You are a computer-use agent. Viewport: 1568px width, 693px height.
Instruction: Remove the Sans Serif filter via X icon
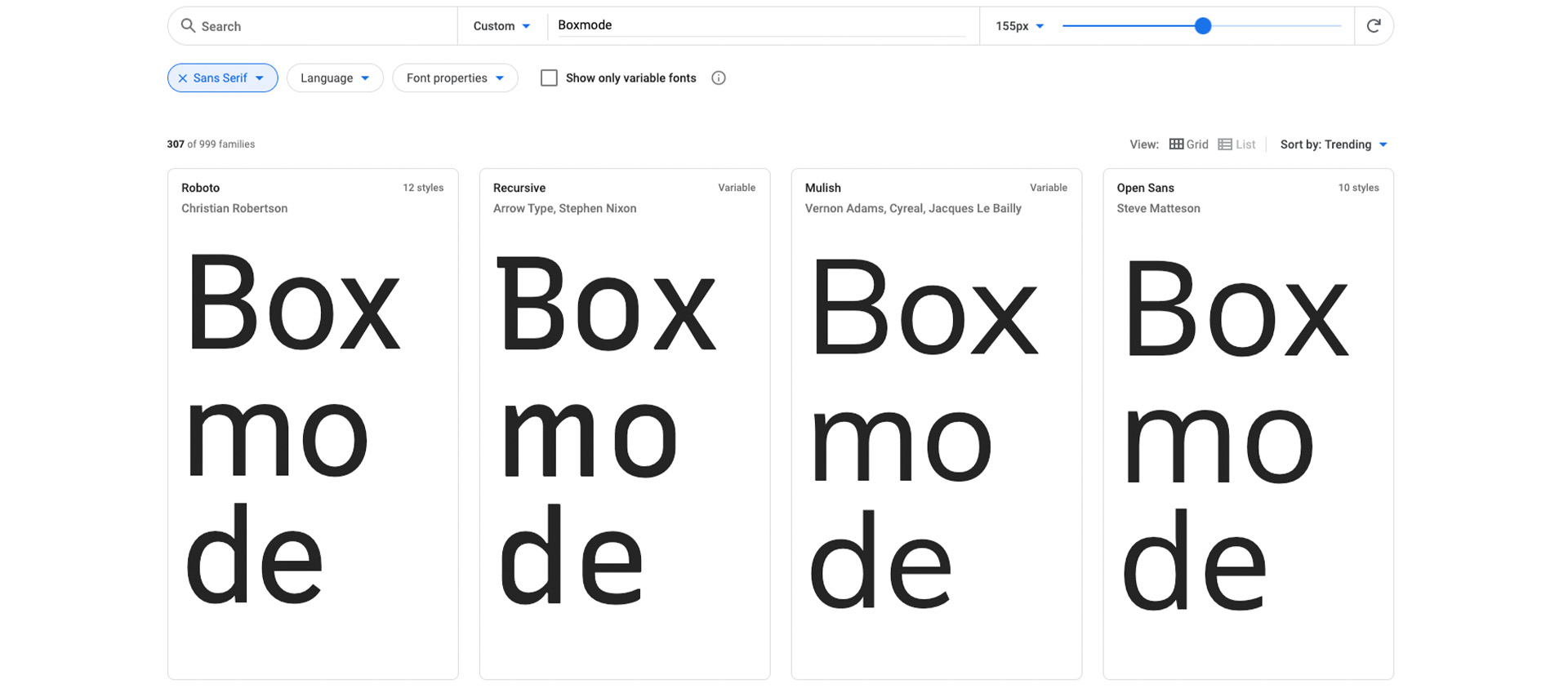(183, 78)
